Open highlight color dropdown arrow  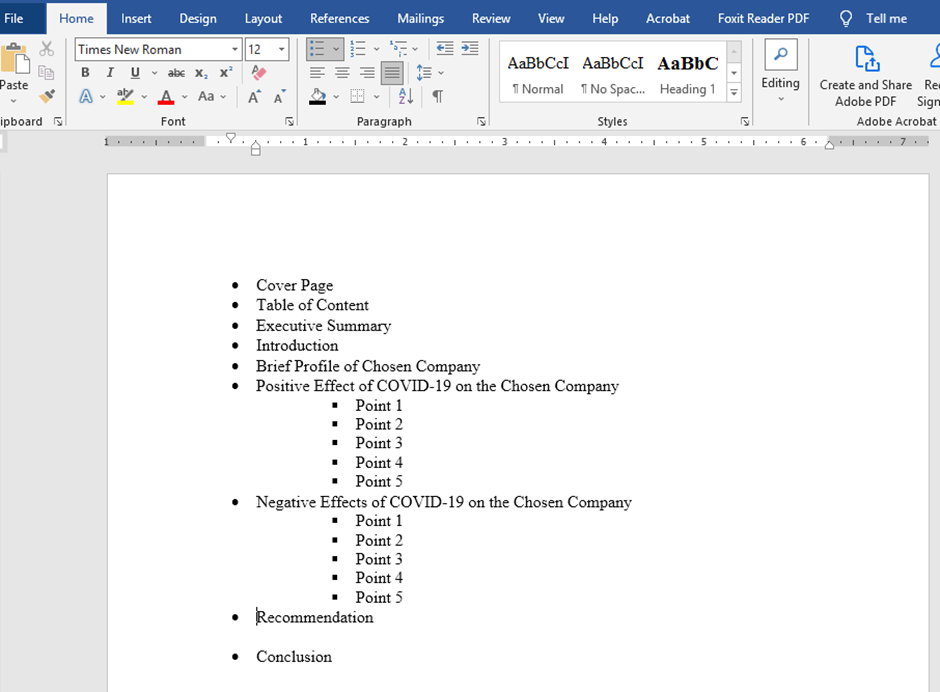point(144,97)
